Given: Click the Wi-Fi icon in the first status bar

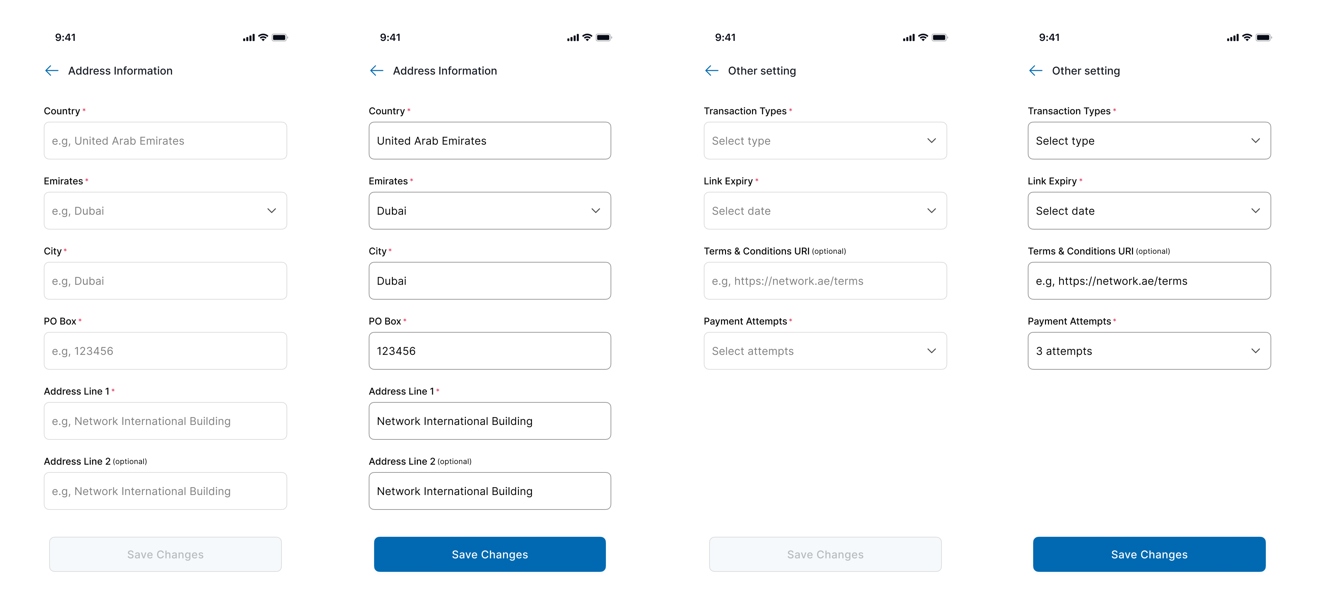Looking at the screenshot, I should [x=262, y=37].
